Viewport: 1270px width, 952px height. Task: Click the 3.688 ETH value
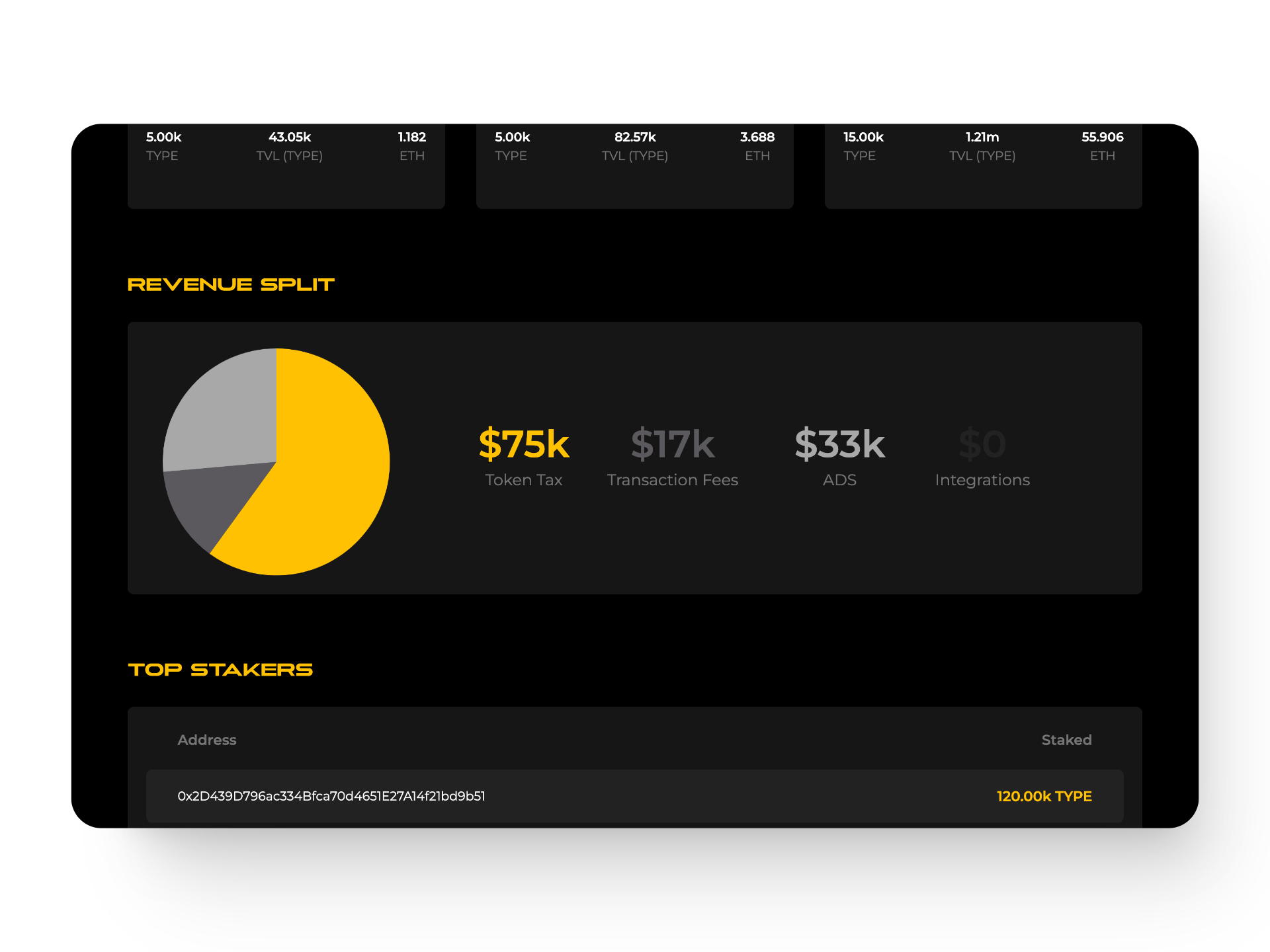click(757, 137)
